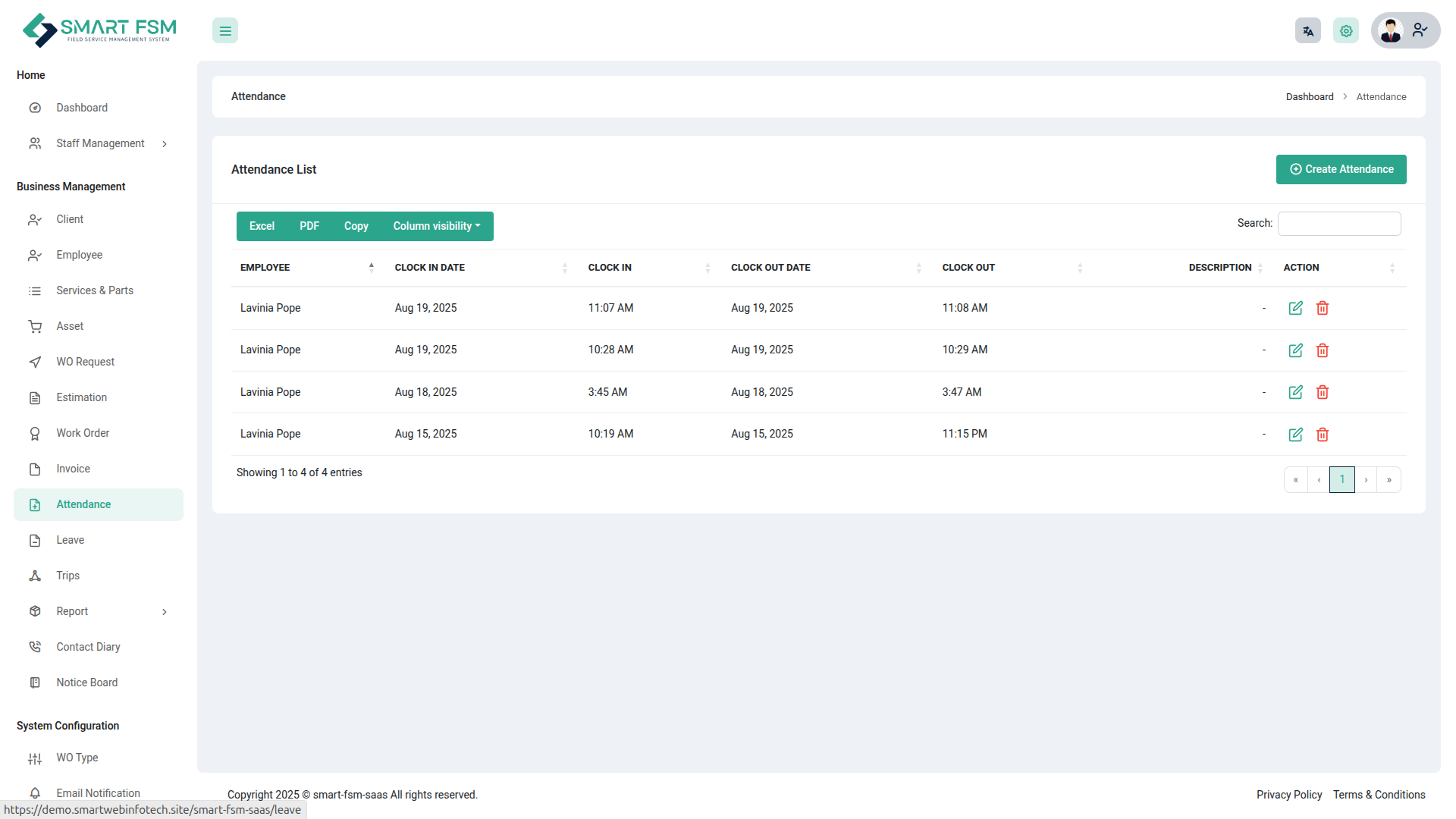Click Create Attendance button
This screenshot has width=1456, height=819.
pyautogui.click(x=1340, y=169)
